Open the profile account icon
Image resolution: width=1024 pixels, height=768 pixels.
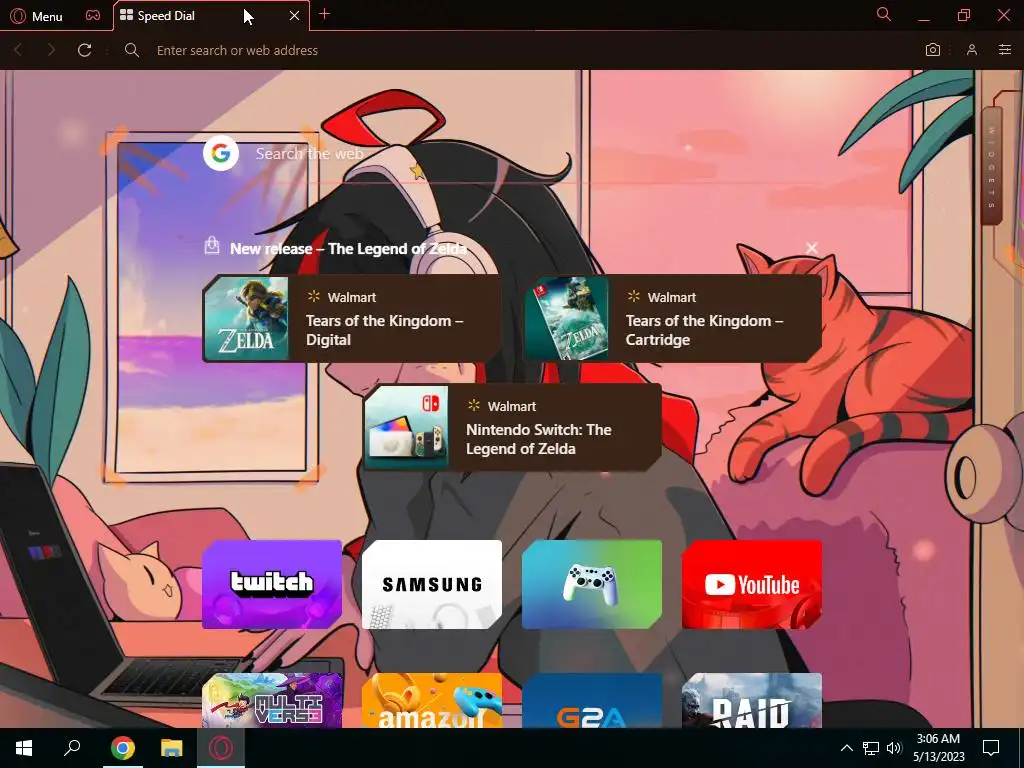pos(972,50)
